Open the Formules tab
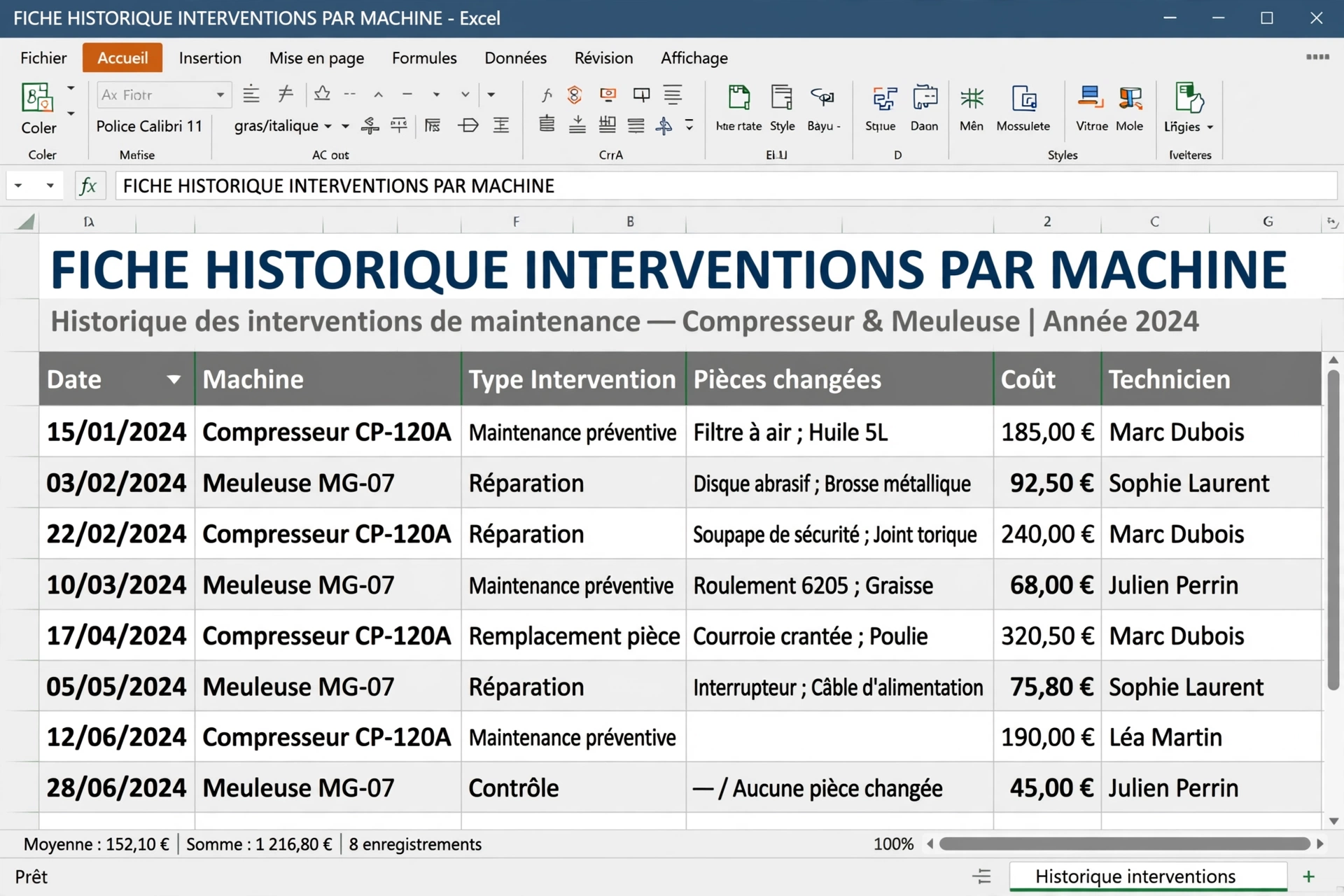Image resolution: width=1344 pixels, height=896 pixels. (x=424, y=58)
